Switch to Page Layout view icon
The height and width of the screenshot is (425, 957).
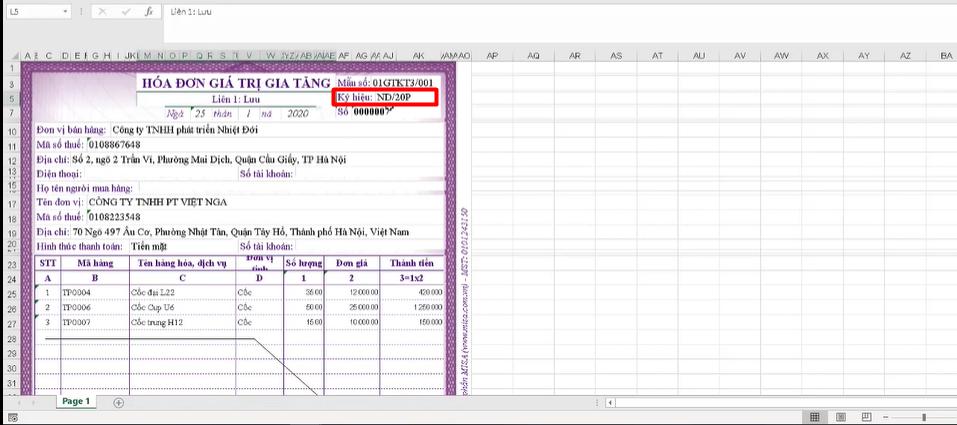pos(840,417)
